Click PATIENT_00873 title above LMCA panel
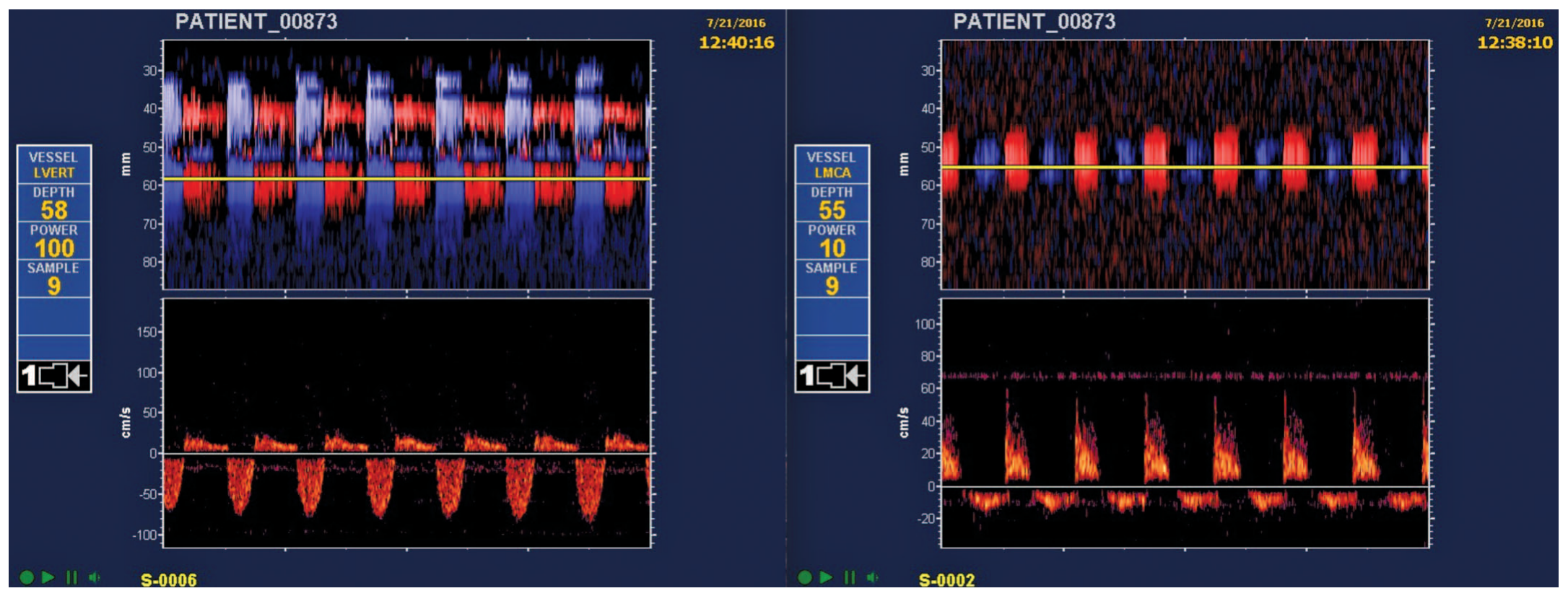This screenshot has height=596, width=1568. [x=1035, y=22]
